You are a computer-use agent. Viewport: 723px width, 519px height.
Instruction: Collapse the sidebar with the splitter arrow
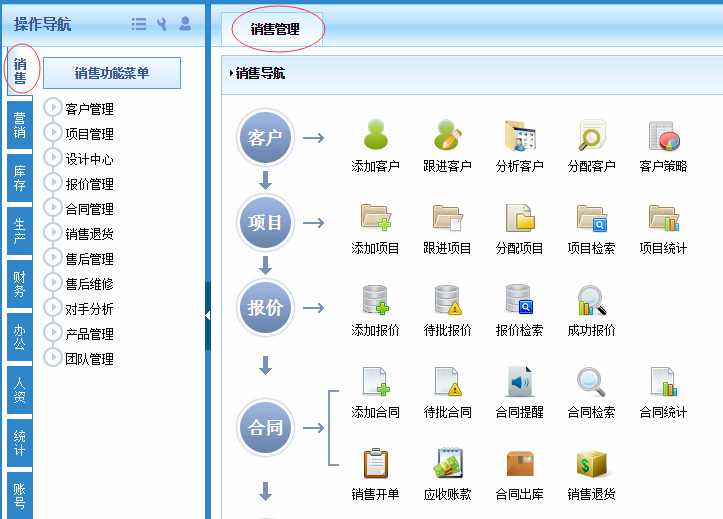tap(207, 316)
